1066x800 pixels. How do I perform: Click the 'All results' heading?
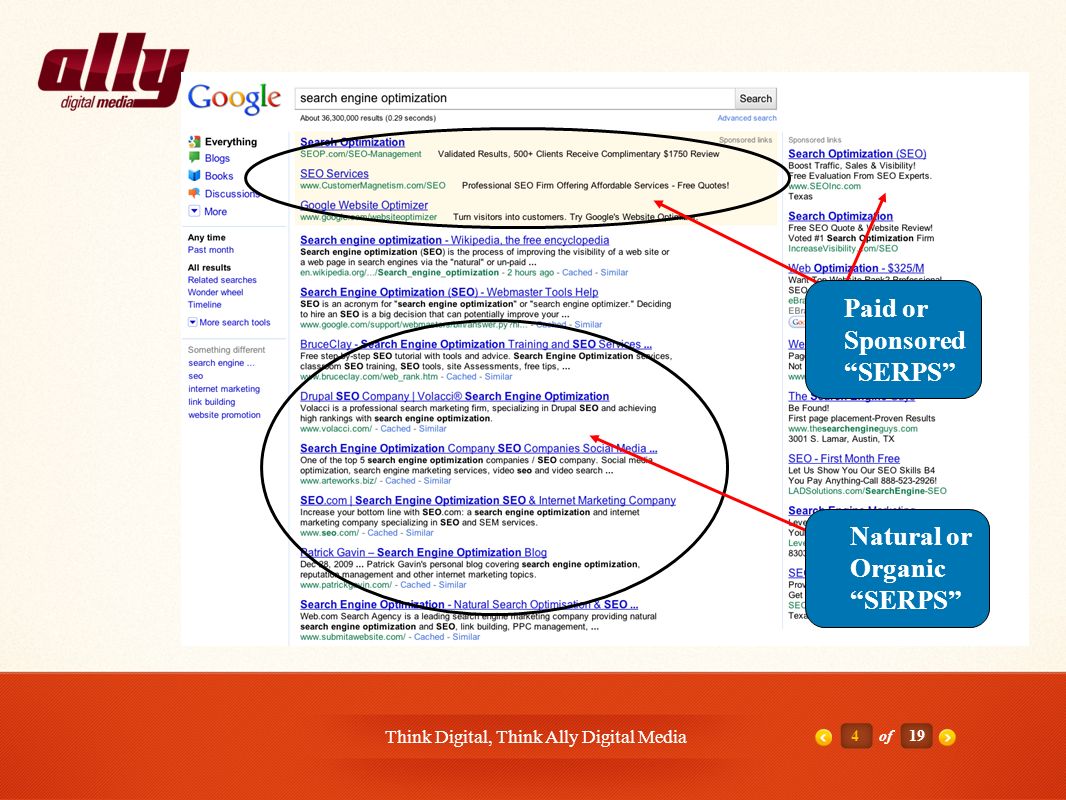click(x=209, y=267)
